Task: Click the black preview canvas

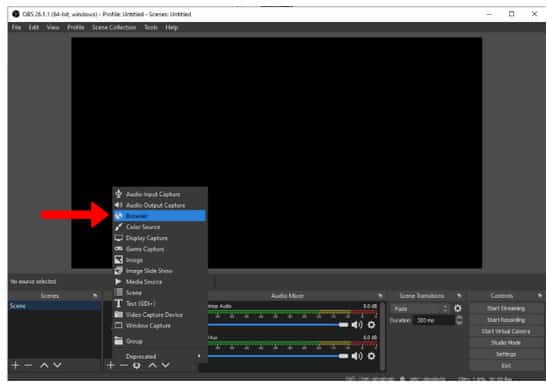Action: 277,152
